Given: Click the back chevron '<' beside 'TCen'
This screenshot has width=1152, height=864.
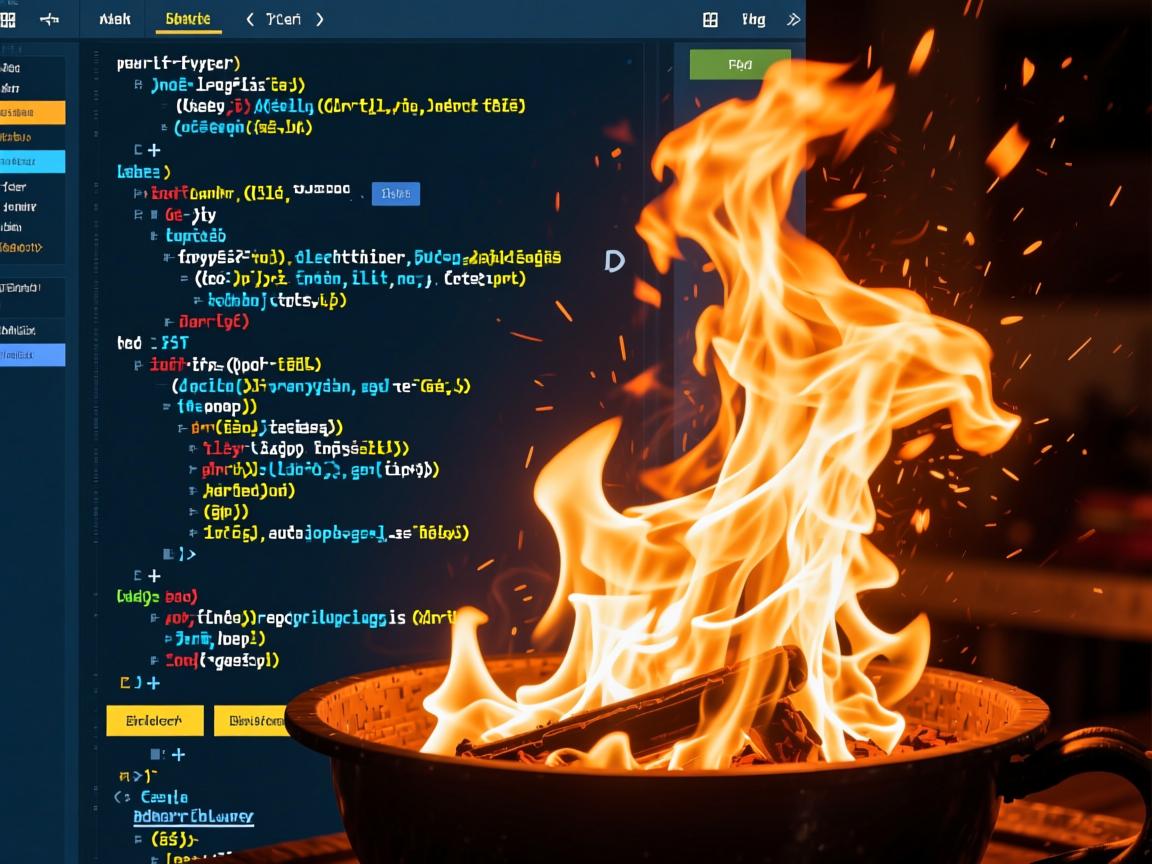Looking at the screenshot, I should pos(249,18).
